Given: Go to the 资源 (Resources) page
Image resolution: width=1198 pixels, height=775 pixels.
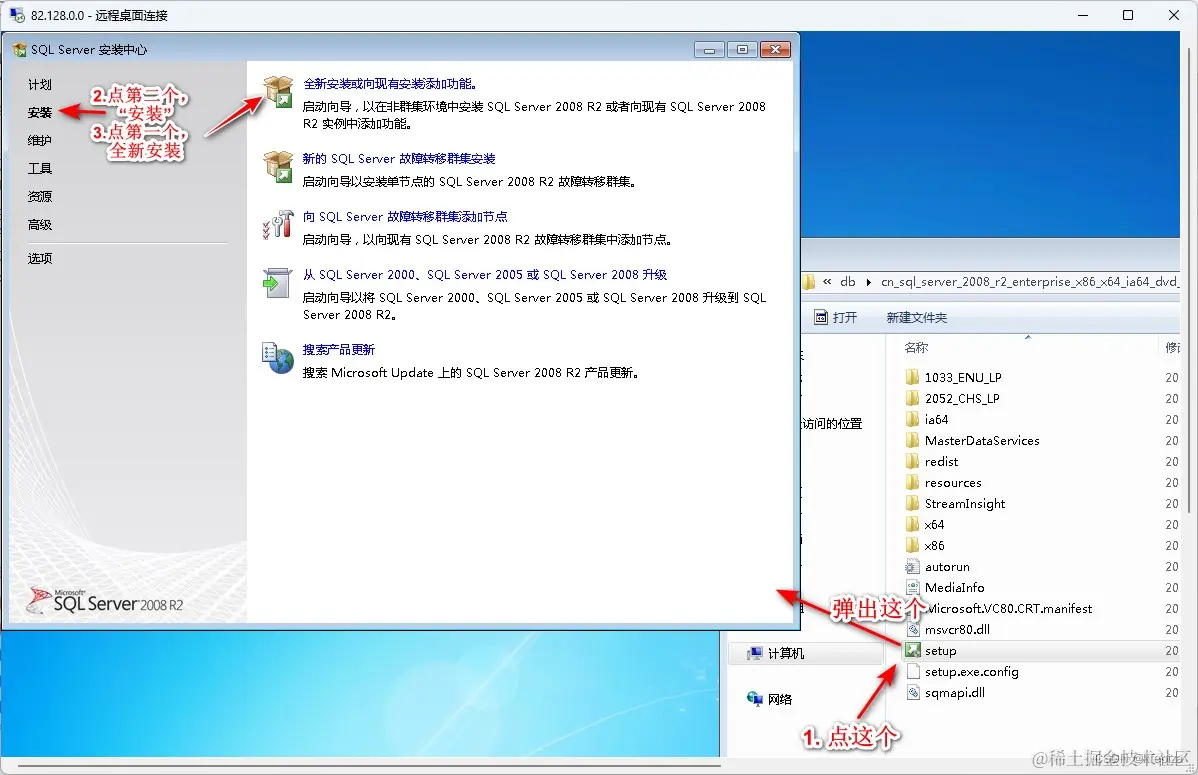Looking at the screenshot, I should click(x=40, y=196).
